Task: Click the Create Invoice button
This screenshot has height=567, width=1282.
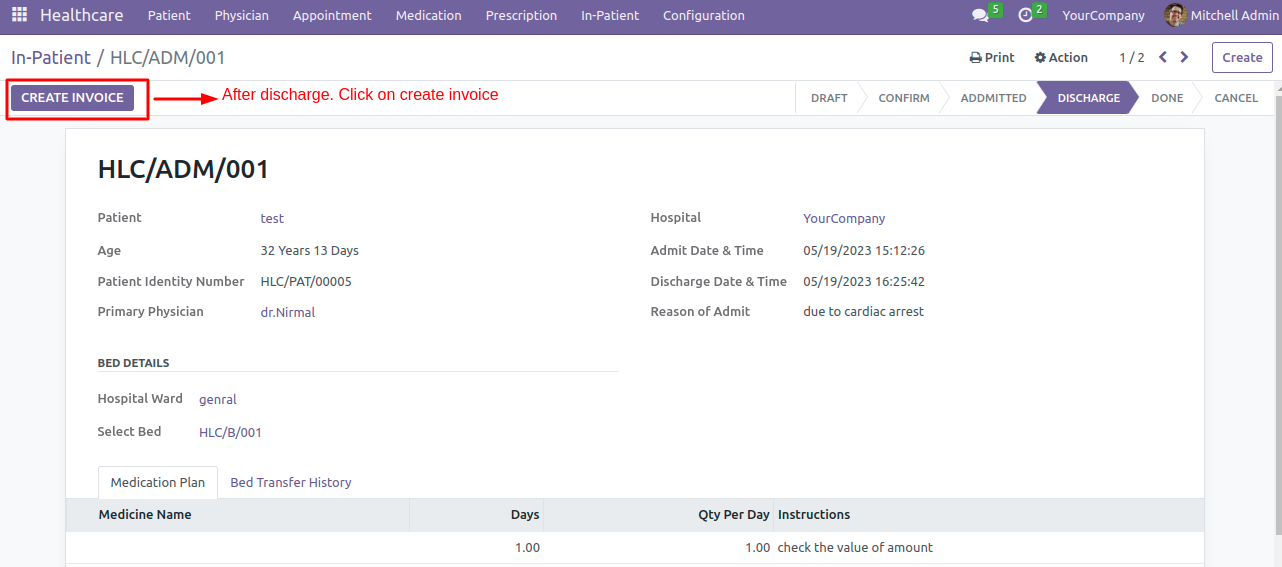Action: pos(72,98)
